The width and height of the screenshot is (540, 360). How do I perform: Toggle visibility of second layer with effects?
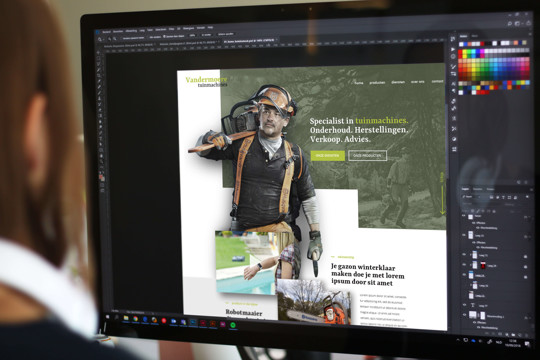point(464,235)
